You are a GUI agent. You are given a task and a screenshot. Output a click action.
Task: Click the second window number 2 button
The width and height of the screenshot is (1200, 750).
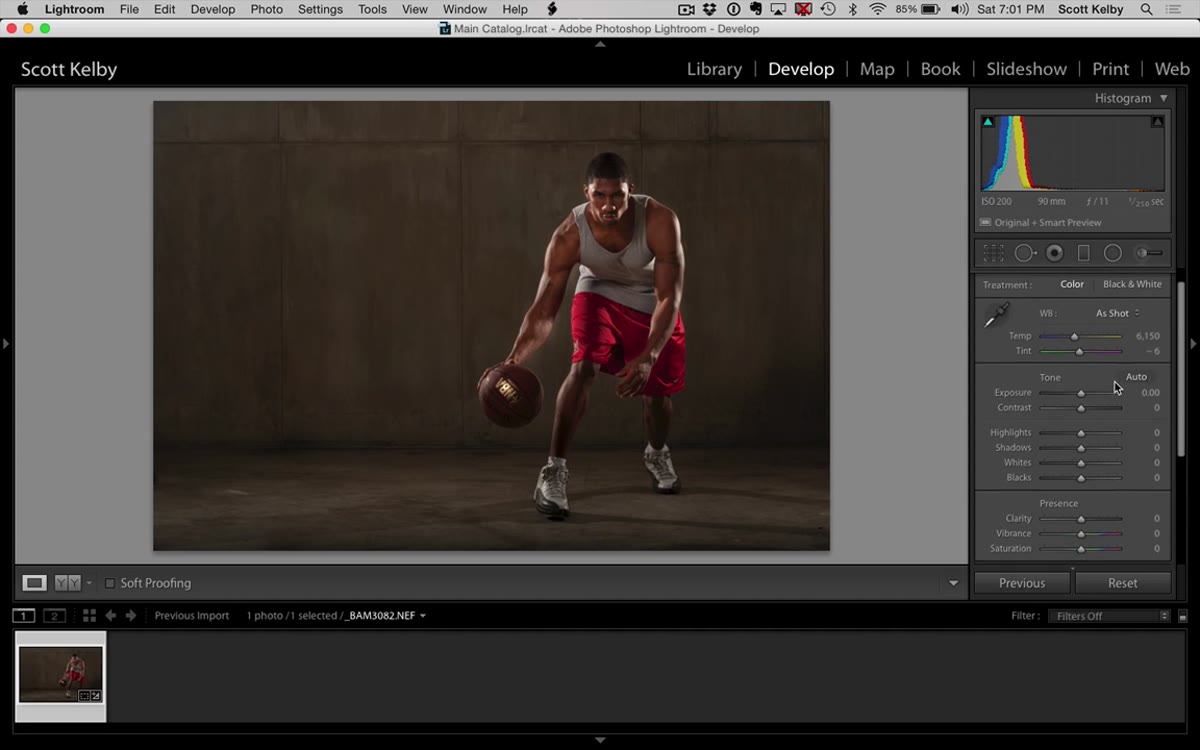(x=54, y=616)
